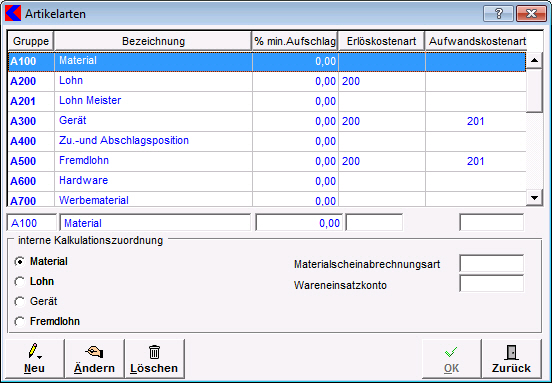
Task: Click the Wareneinsatzkonto input field
Action: click(491, 284)
